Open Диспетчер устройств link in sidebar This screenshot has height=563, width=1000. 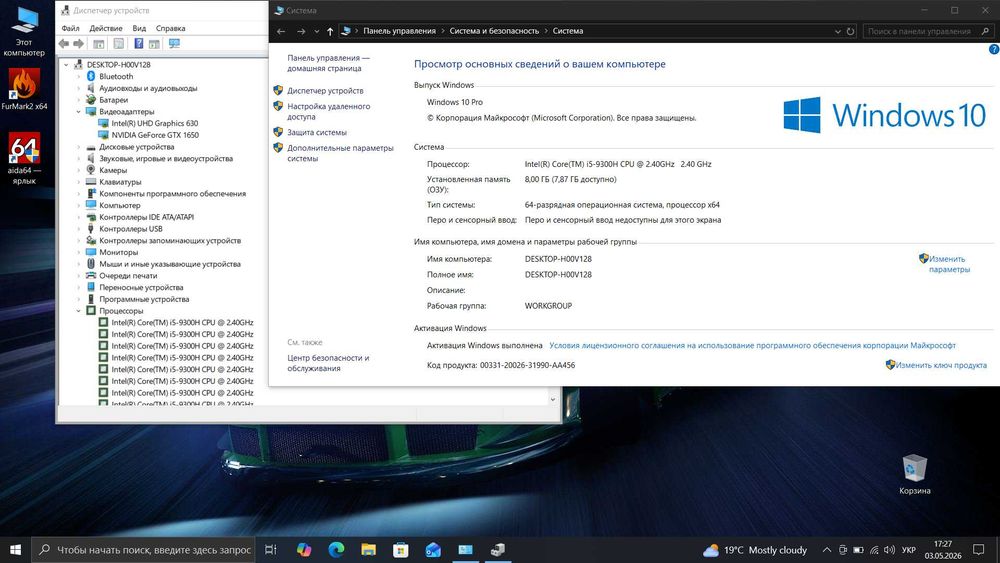click(325, 91)
